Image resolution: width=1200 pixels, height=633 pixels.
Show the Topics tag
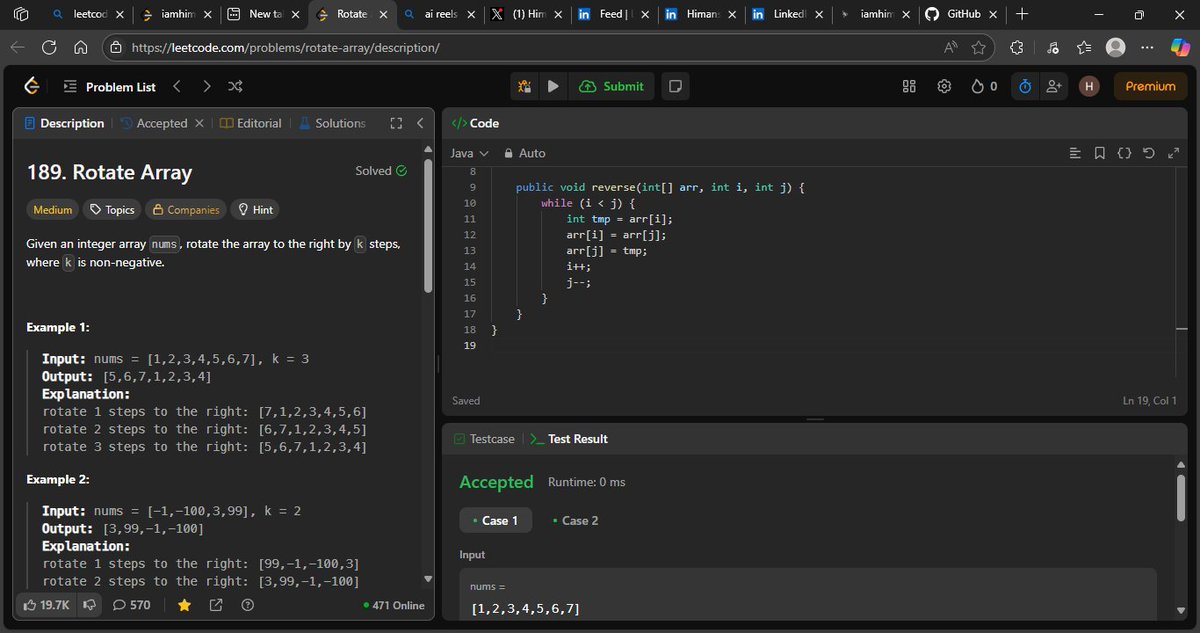[x=112, y=210]
